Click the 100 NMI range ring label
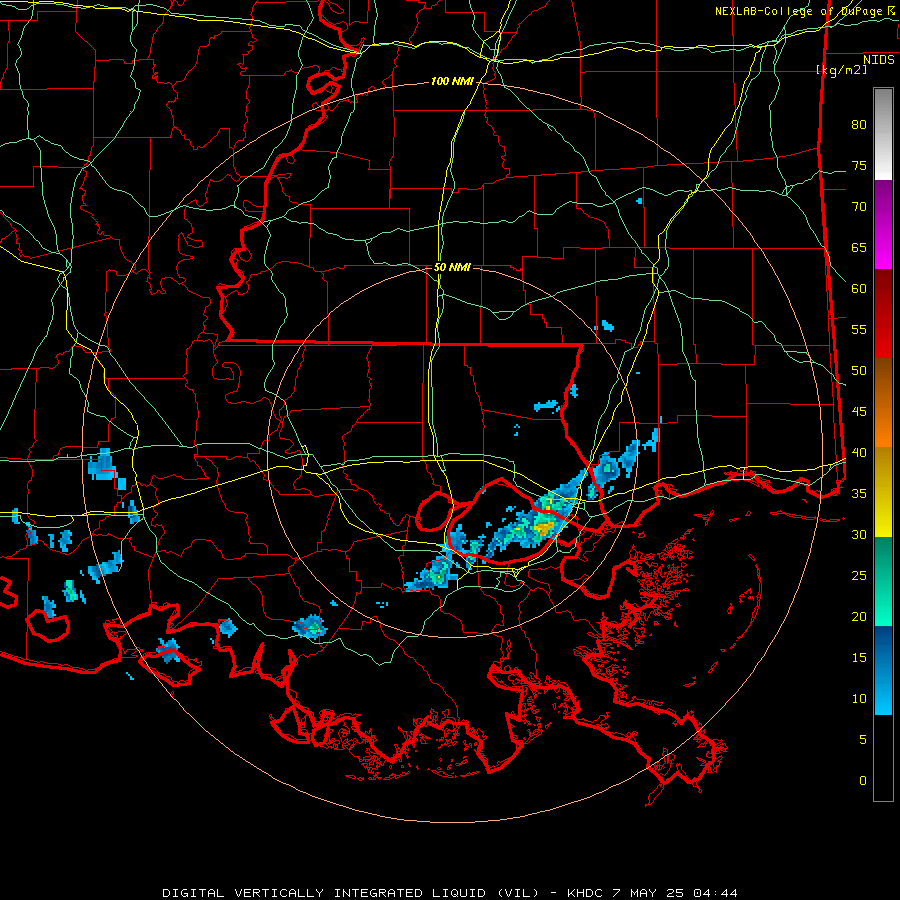The width and height of the screenshot is (900, 900). coord(452,82)
